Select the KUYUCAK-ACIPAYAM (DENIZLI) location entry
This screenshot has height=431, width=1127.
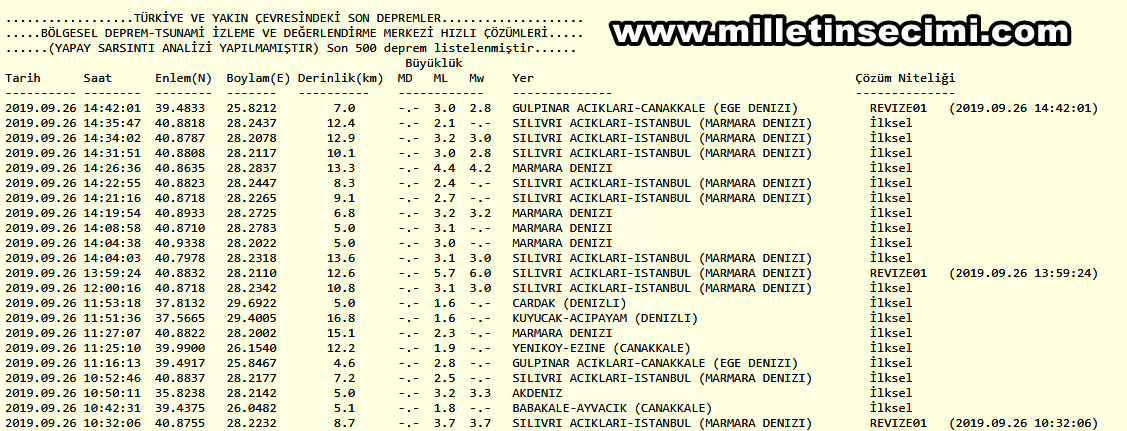(x=605, y=318)
